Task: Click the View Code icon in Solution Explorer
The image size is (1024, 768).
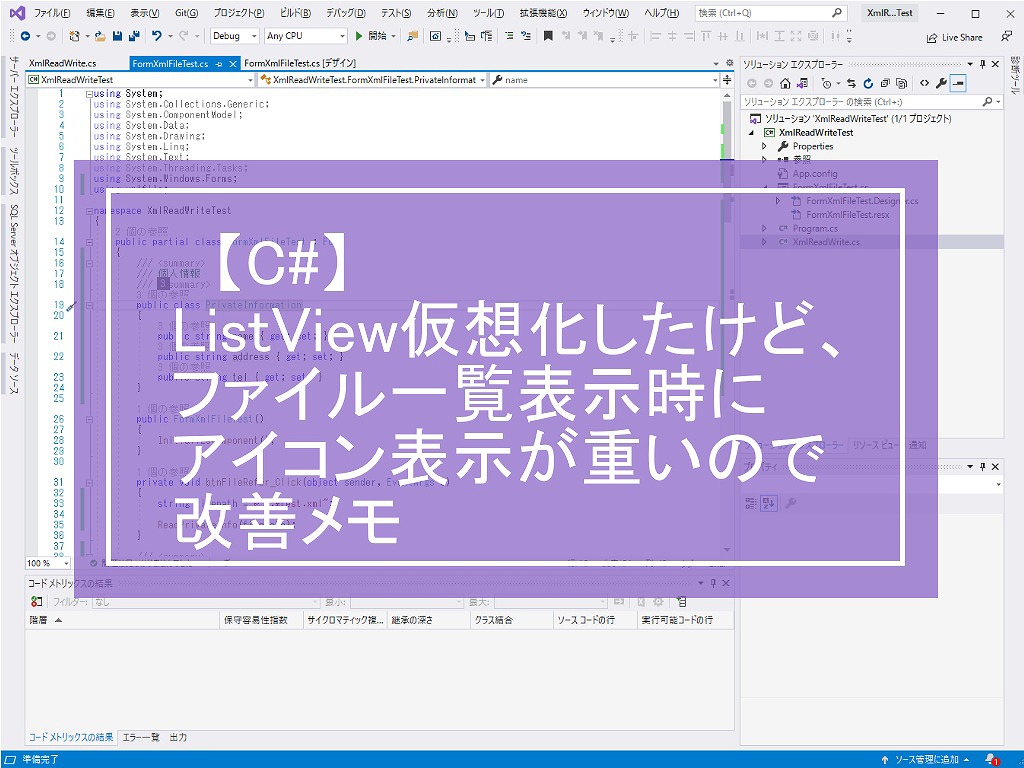Action: pos(923,84)
